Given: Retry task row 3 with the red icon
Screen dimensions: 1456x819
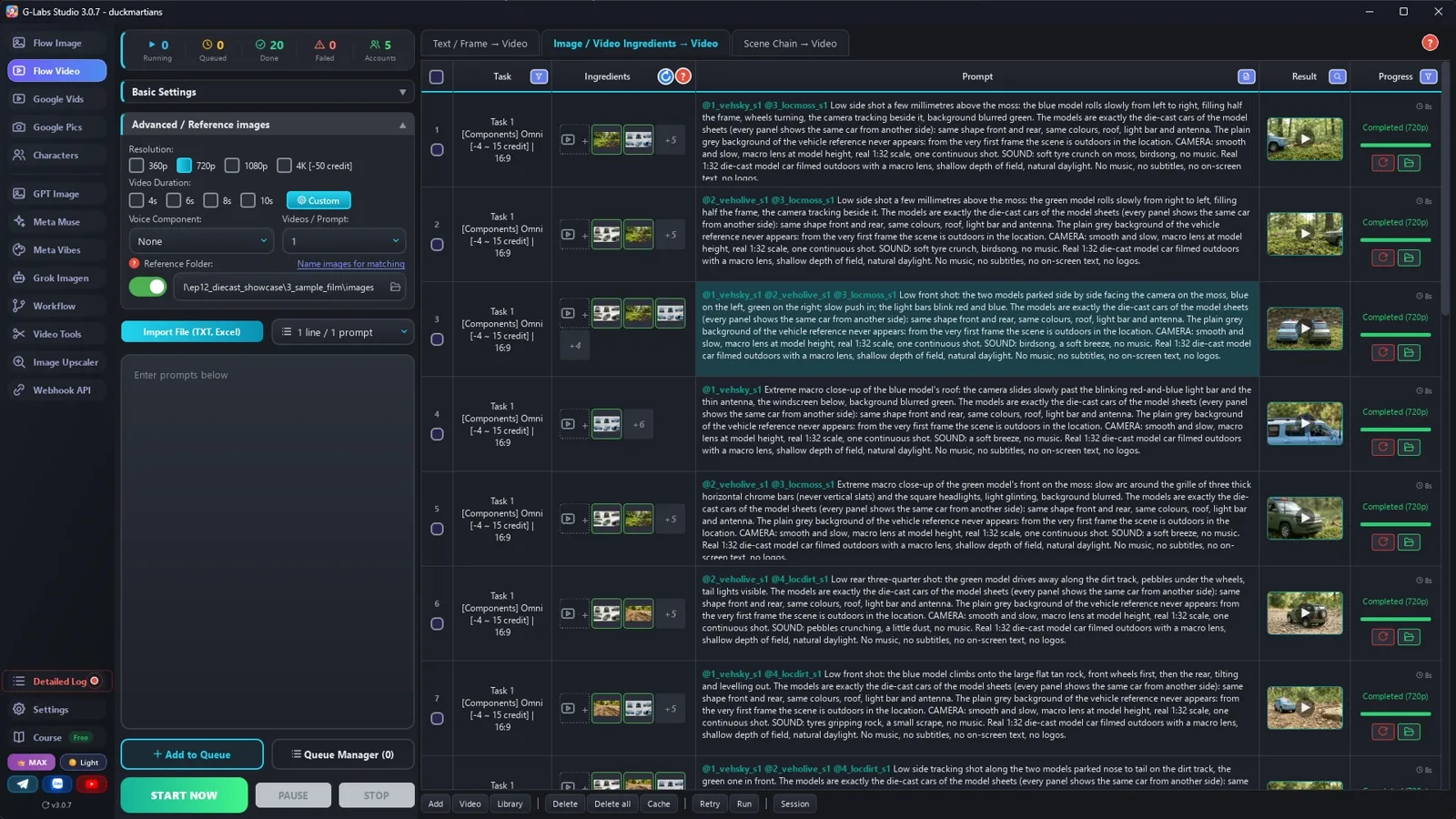Looking at the screenshot, I should pyautogui.click(x=1382, y=352).
